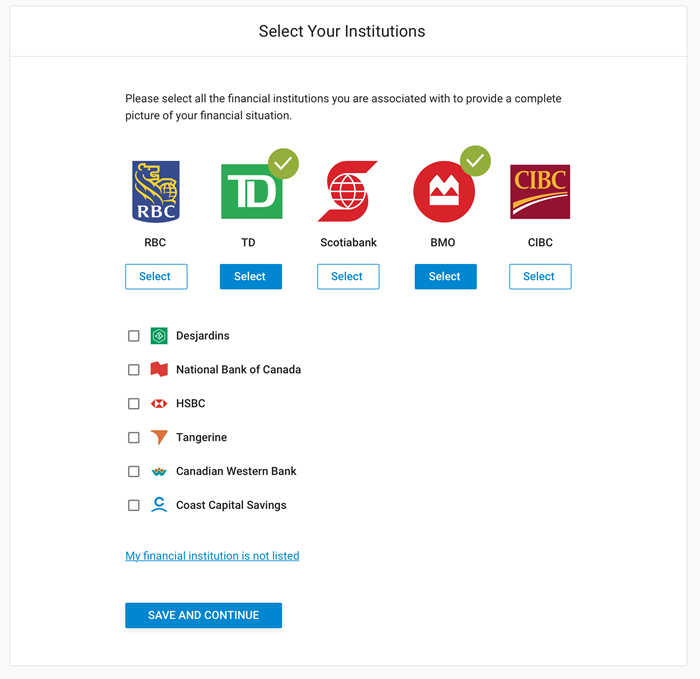
Task: Click the TD bank logo
Action: coord(251,191)
